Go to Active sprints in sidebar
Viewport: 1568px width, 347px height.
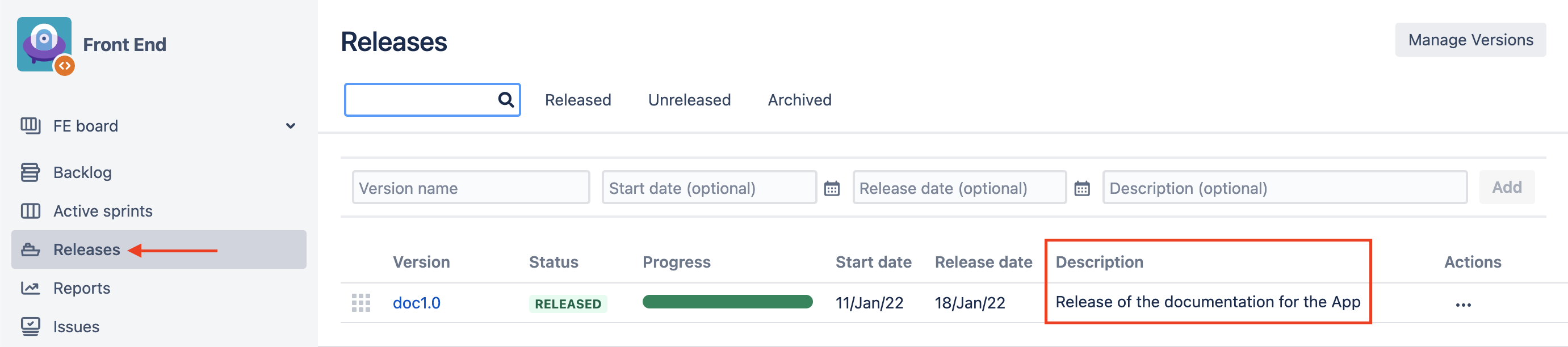coord(102,211)
